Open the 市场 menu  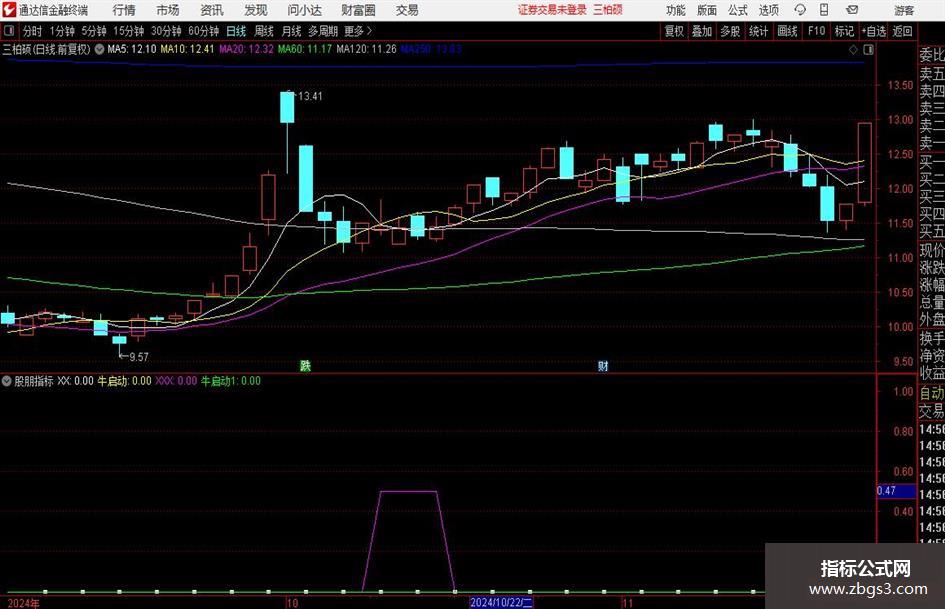coord(168,10)
